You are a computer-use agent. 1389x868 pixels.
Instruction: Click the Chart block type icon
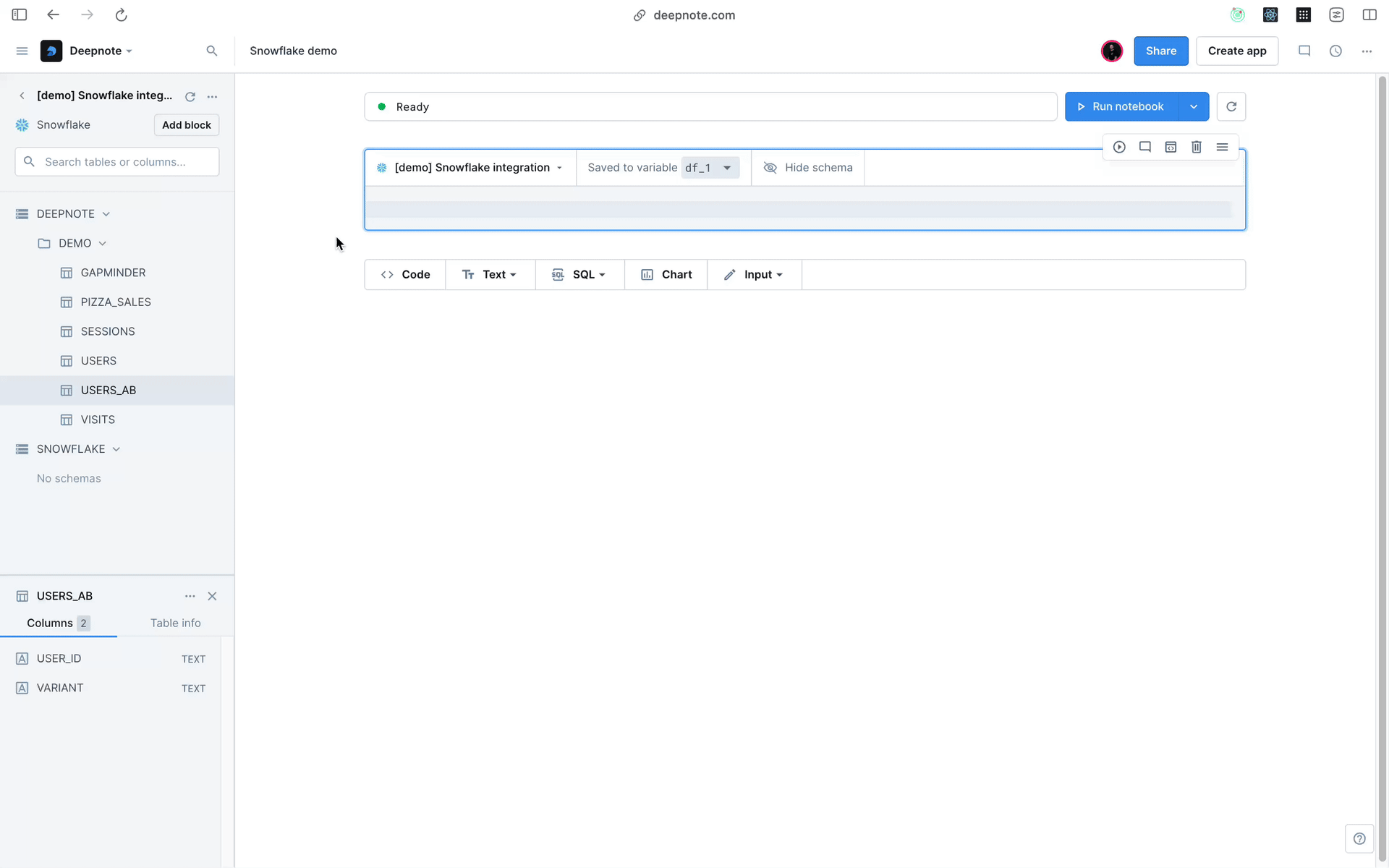click(647, 274)
